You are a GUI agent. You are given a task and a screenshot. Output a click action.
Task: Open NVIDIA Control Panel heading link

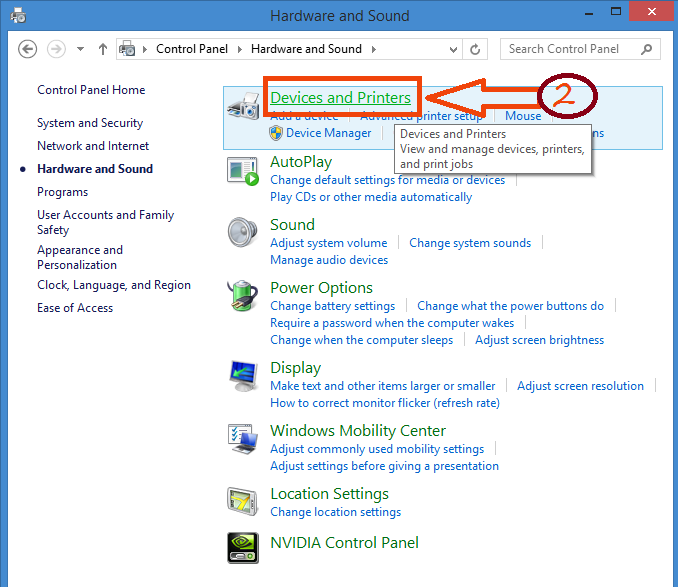pyautogui.click(x=344, y=543)
